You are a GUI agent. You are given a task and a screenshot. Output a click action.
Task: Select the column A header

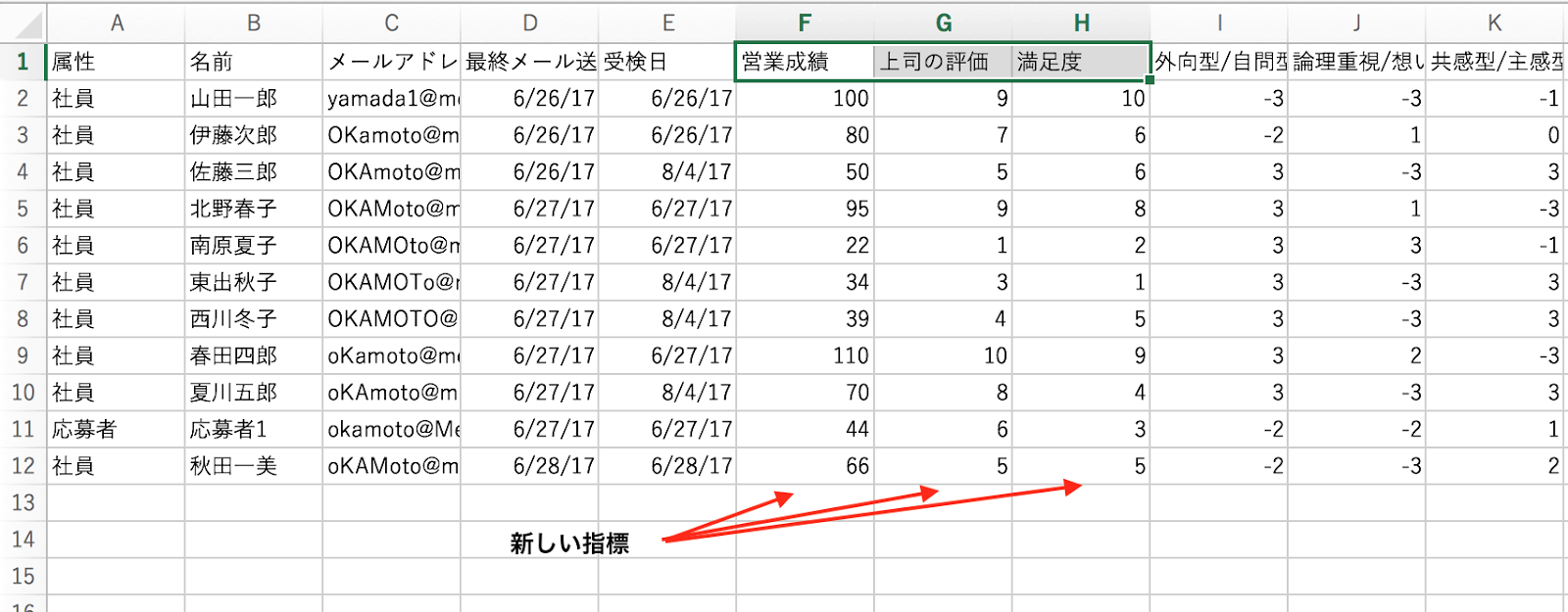[x=117, y=24]
